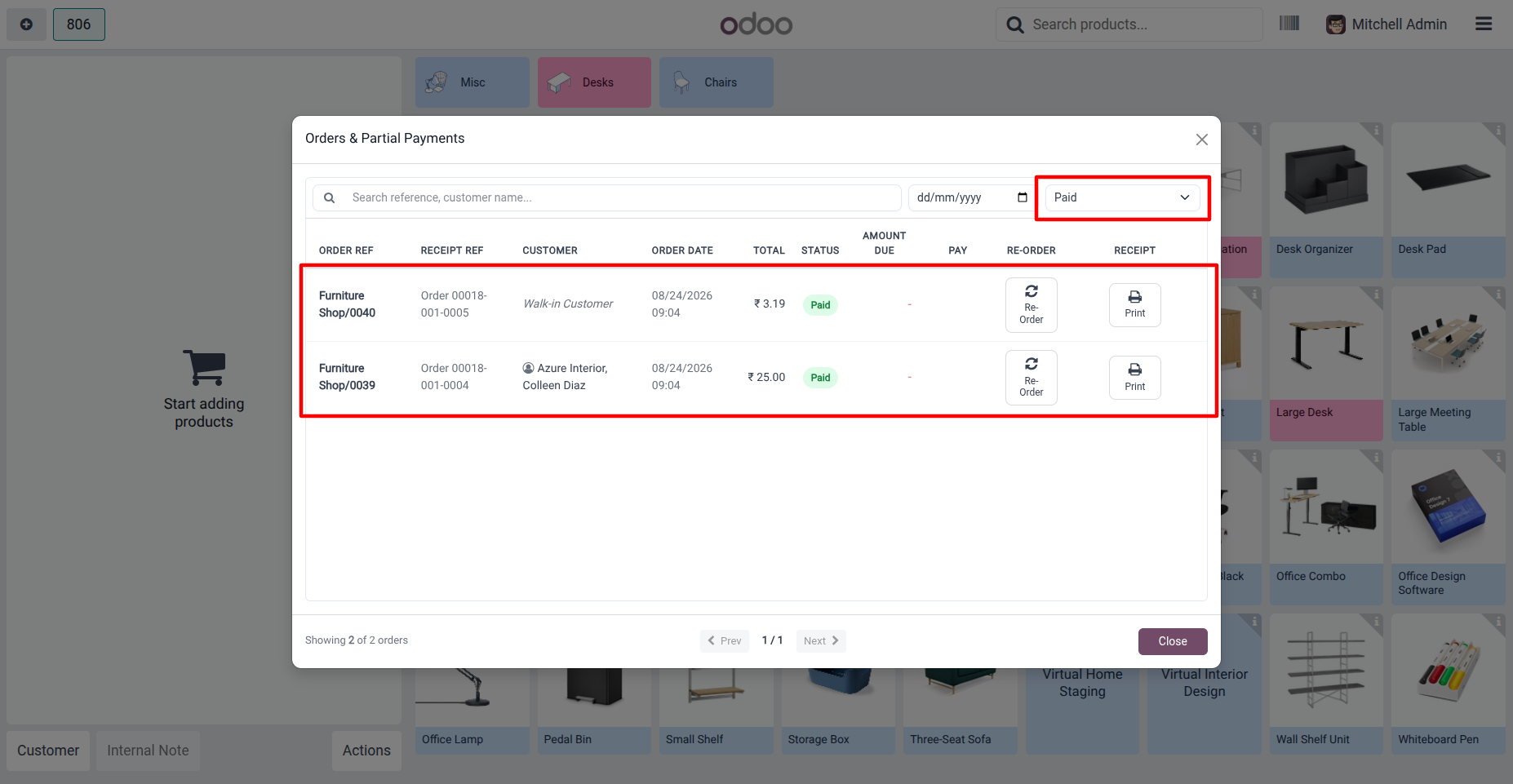Select the Desks category tab

[594, 82]
